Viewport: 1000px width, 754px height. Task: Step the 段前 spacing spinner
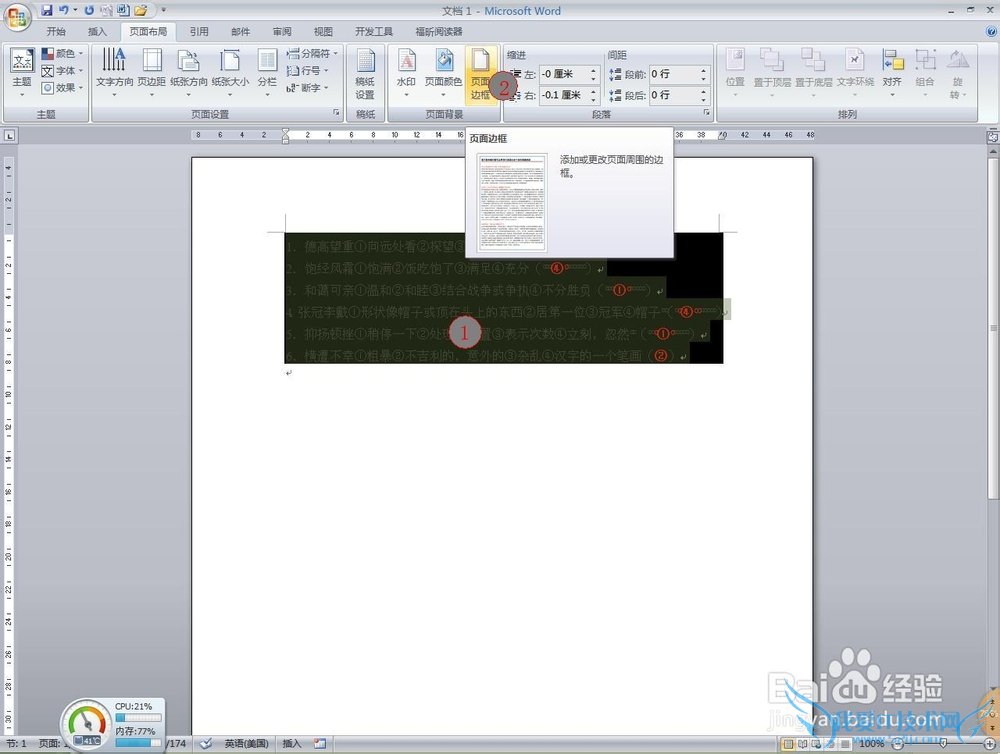click(704, 74)
